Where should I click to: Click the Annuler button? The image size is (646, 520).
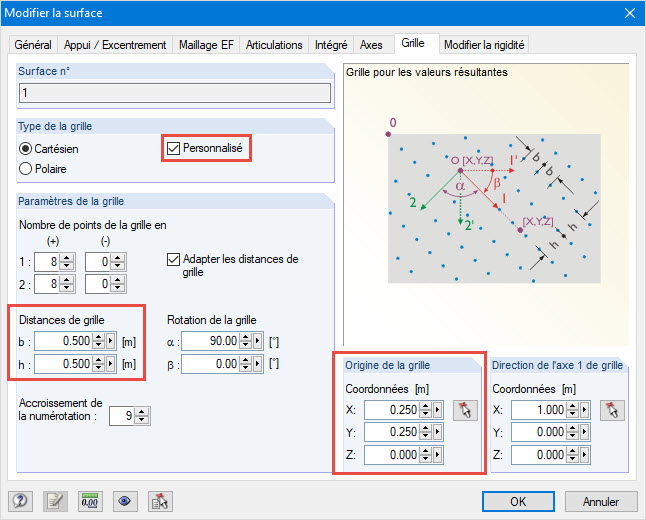(x=601, y=501)
